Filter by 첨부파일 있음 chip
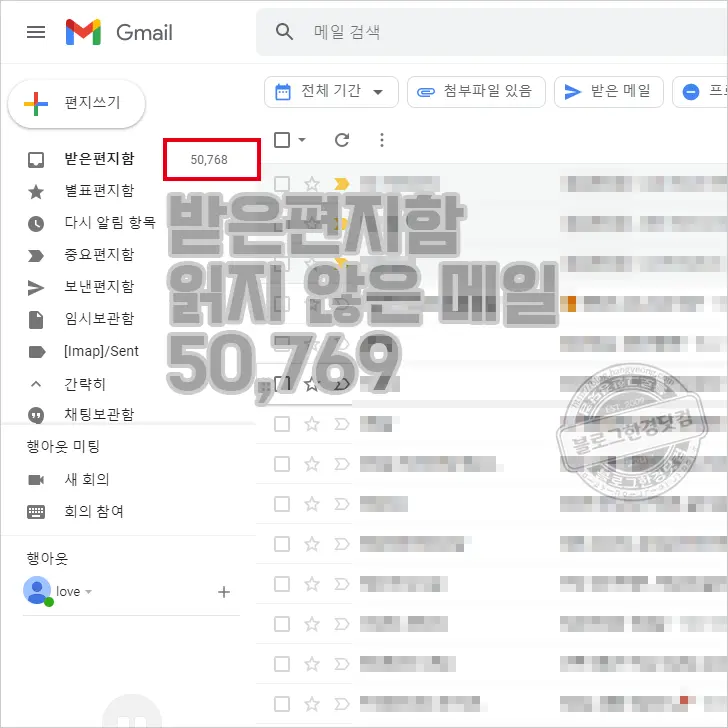728x728 pixels. point(476,91)
